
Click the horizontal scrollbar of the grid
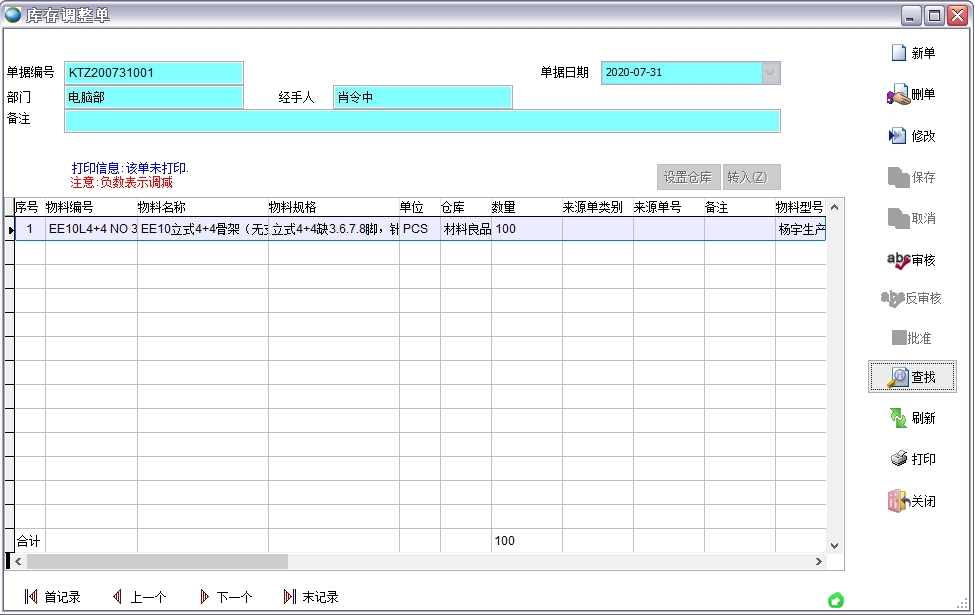pyautogui.click(x=300, y=562)
